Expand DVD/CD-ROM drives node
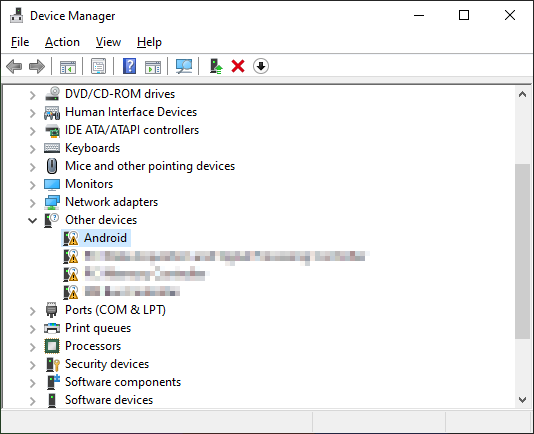This screenshot has width=534, height=434. (32, 95)
